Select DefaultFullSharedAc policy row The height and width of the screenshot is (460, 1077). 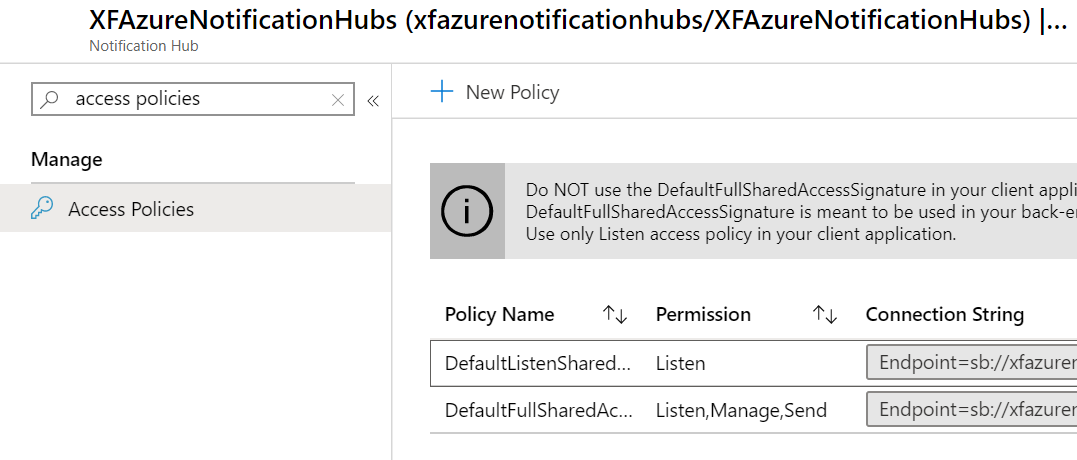click(753, 410)
